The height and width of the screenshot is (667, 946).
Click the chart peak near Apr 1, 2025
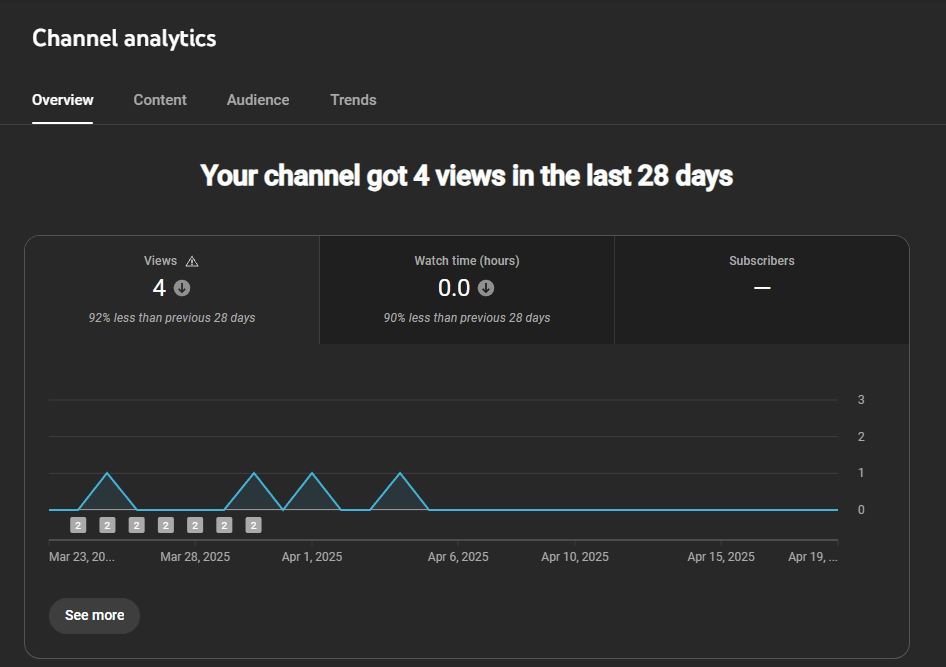tap(313, 473)
